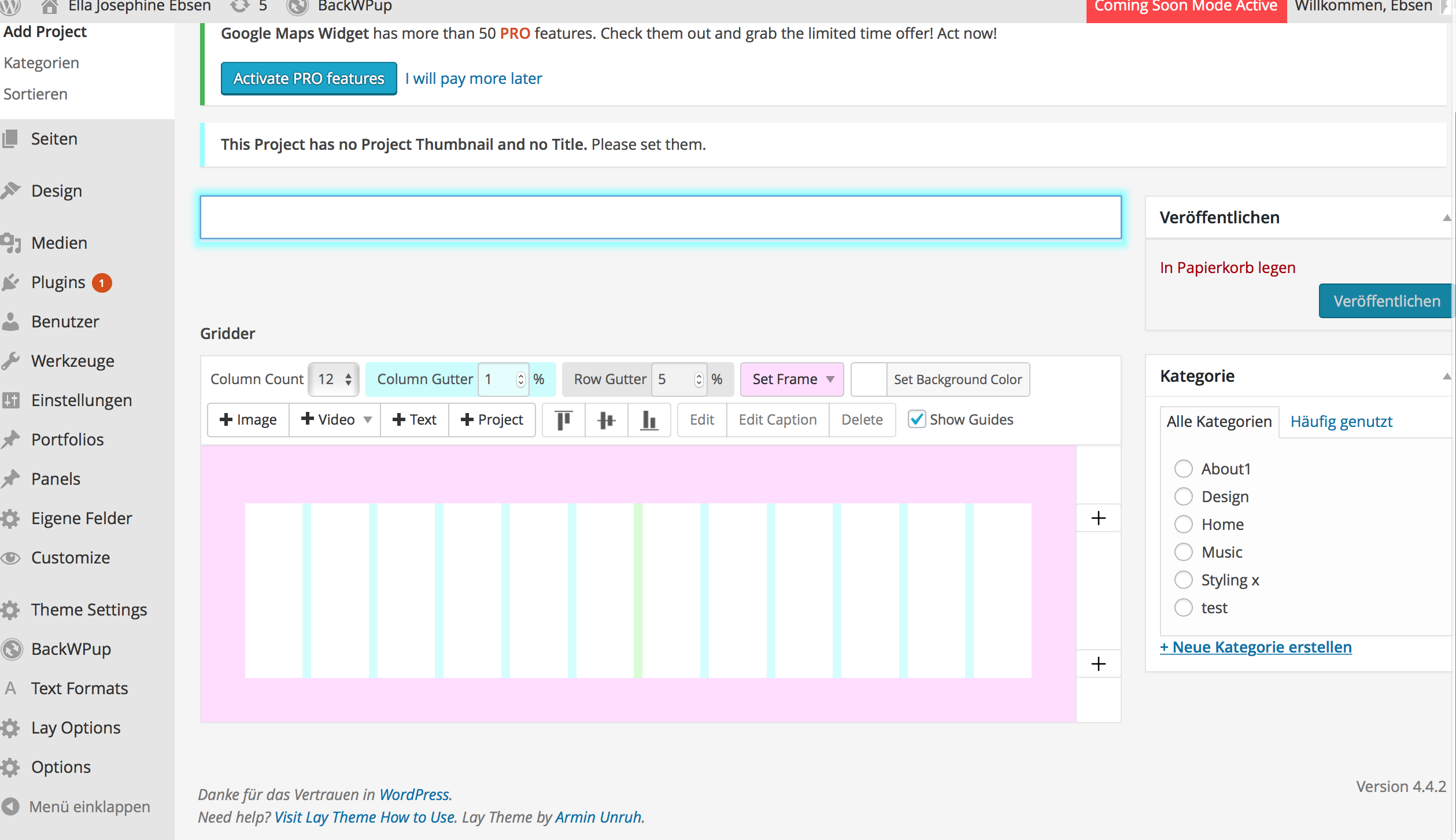
Task: Click the Medien sidebar icon
Action: click(x=12, y=243)
